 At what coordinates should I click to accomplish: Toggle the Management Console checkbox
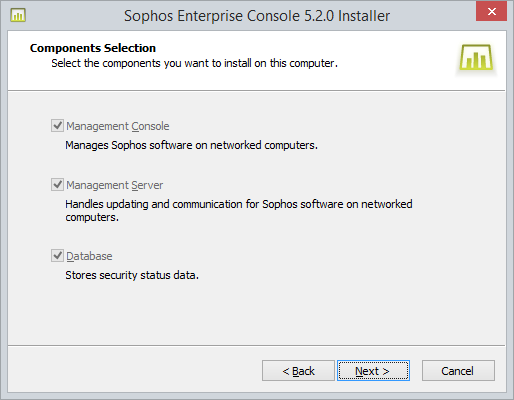click(x=57, y=126)
